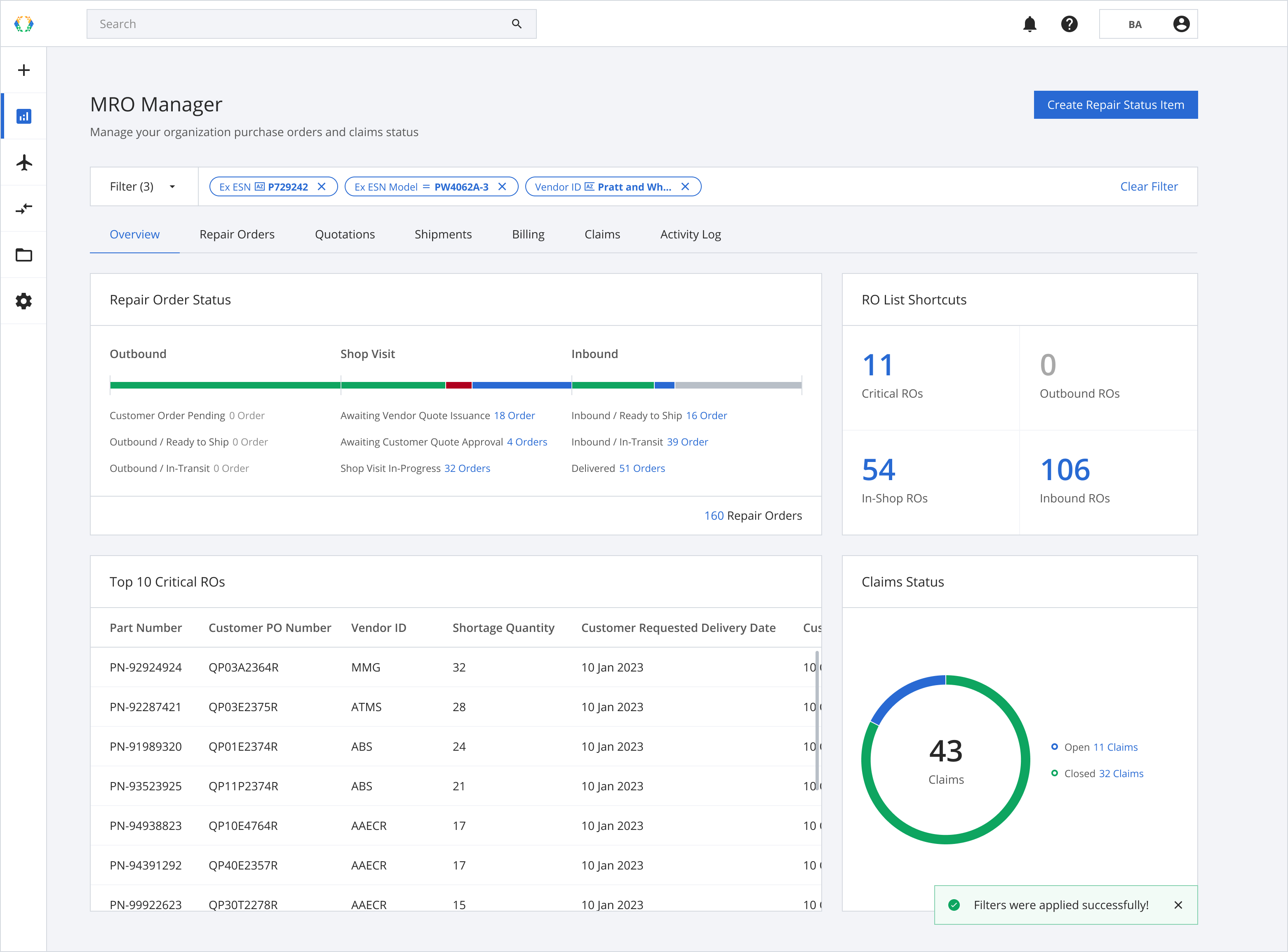
Task: Switch to the Shipments tab
Action: pyautogui.click(x=443, y=235)
